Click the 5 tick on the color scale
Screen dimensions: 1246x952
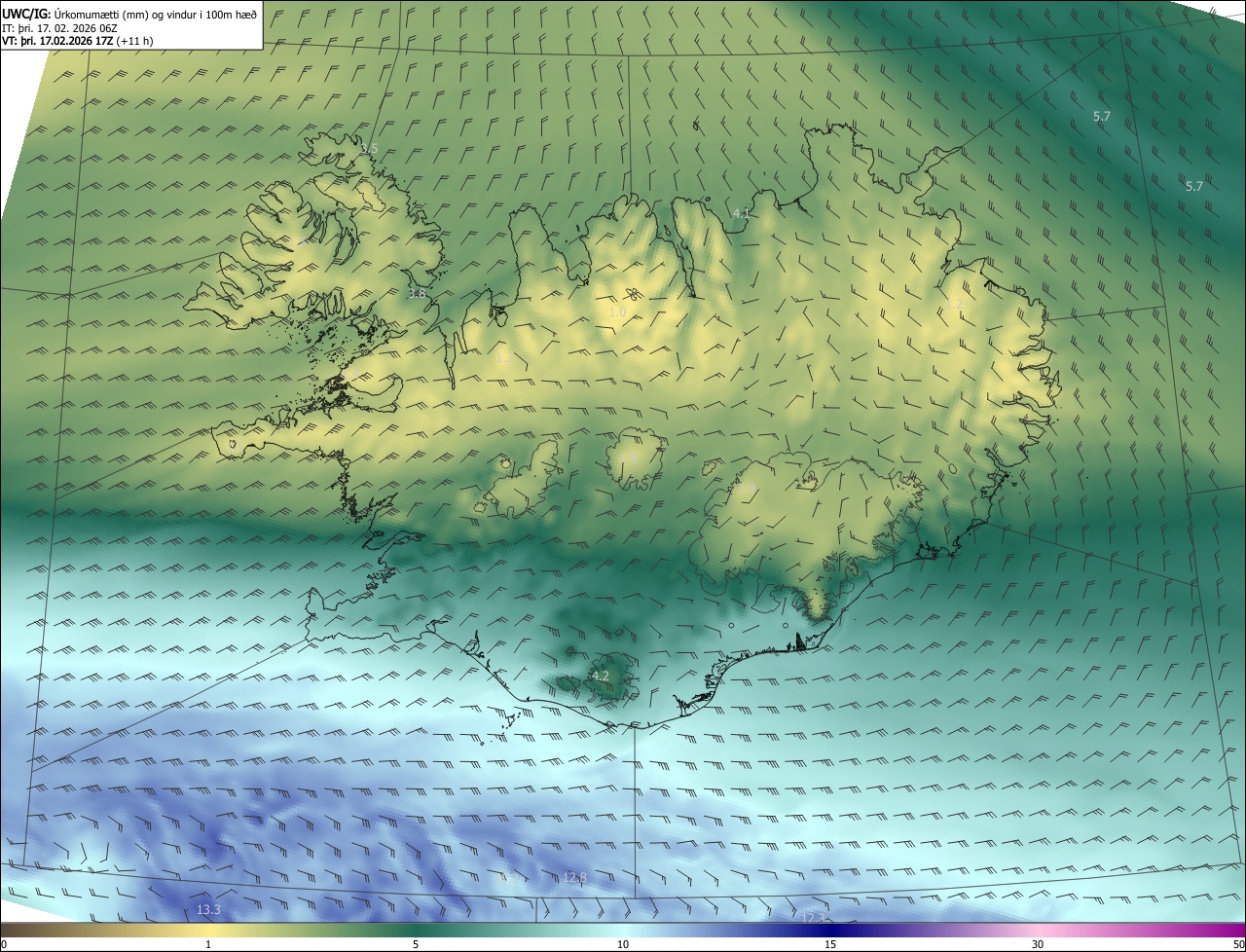(x=416, y=944)
